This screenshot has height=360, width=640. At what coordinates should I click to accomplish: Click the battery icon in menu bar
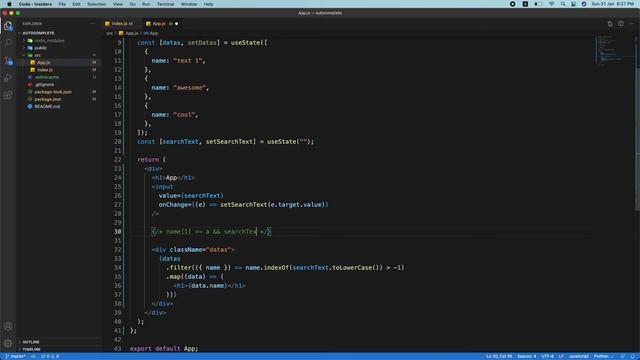point(538,4)
